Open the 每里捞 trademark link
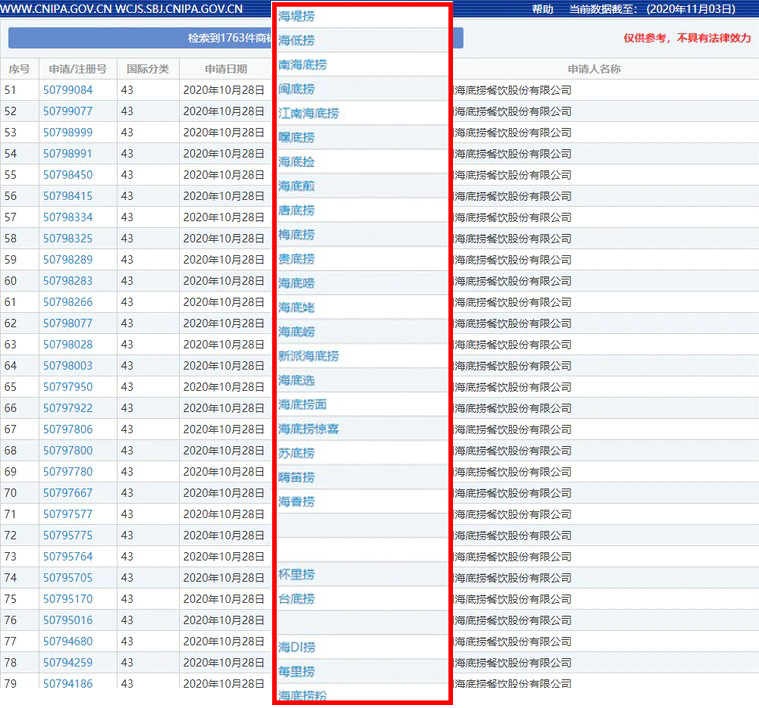 (296, 672)
